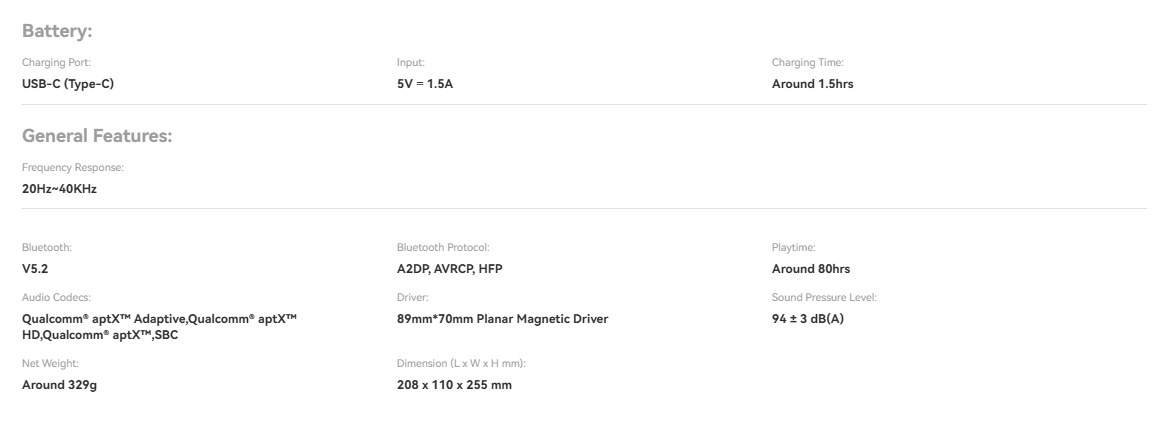Click the Dimension (L x W x H mm) label

(x=461, y=365)
